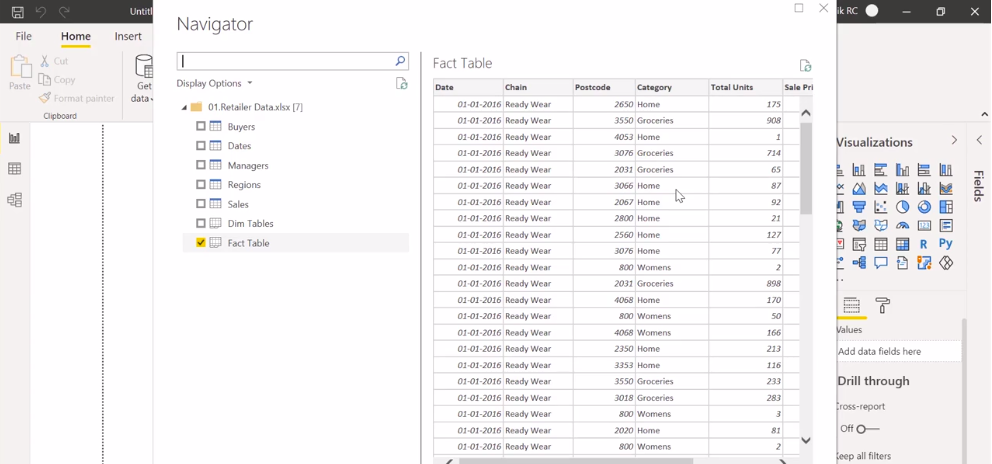The image size is (992, 464).
Task: Select the Home ribbon tab
Action: click(76, 36)
